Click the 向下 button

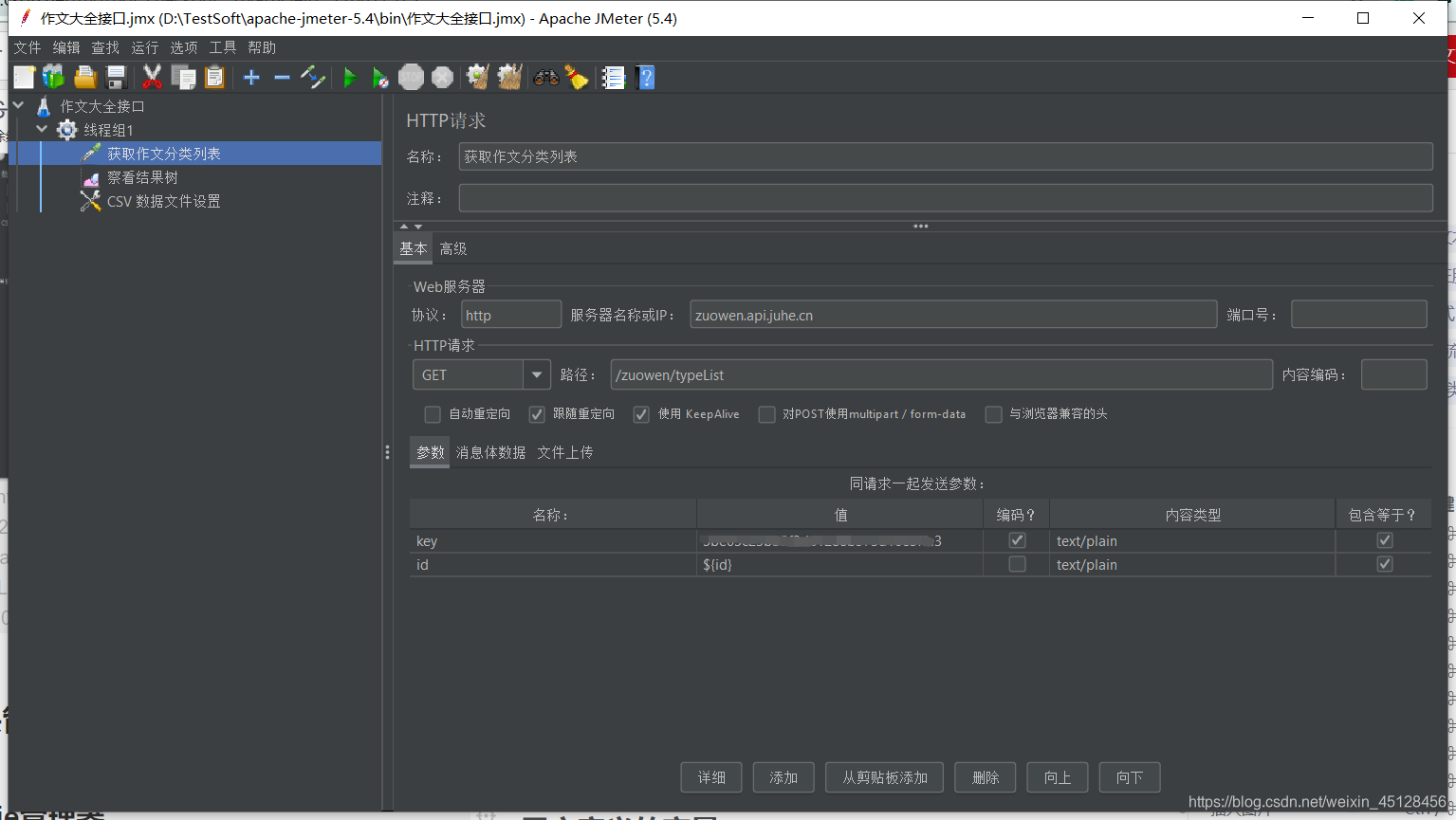(x=1130, y=777)
